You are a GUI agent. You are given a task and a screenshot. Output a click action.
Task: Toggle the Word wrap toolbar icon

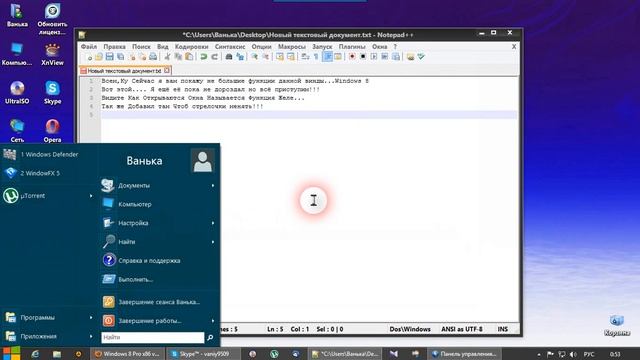(x=305, y=57)
